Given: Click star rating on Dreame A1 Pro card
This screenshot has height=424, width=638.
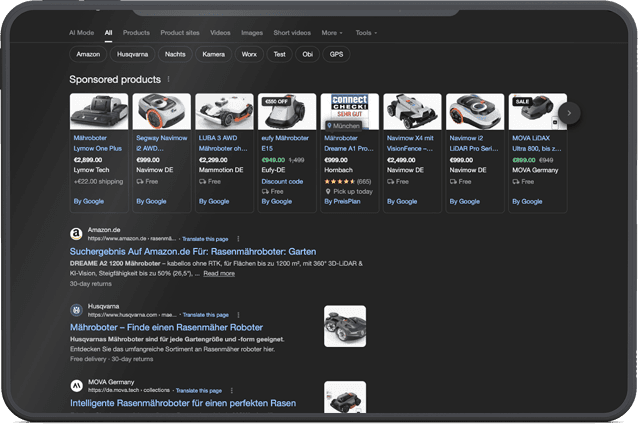Looking at the screenshot, I should coord(340,181).
